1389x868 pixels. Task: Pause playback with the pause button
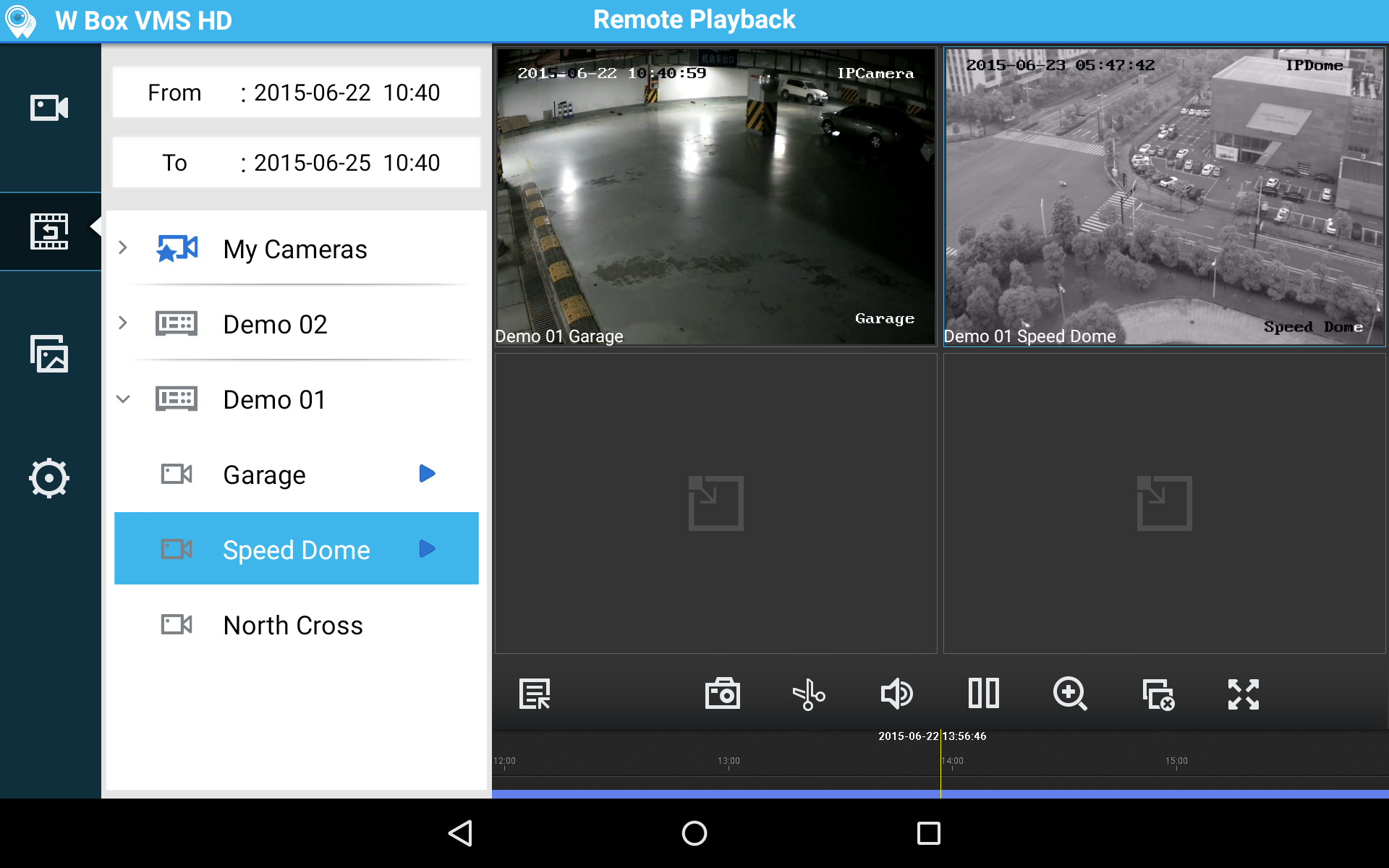point(983,694)
